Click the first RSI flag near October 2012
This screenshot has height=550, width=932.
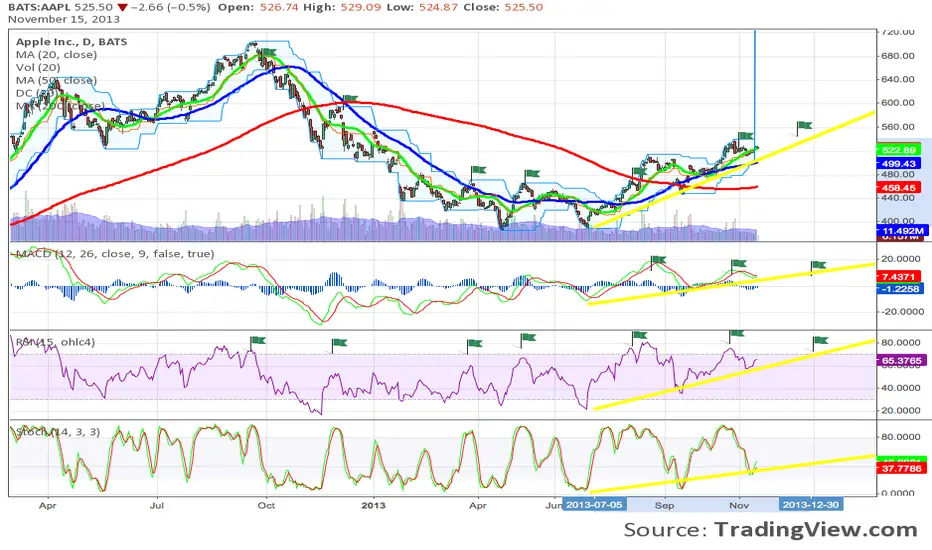258,341
